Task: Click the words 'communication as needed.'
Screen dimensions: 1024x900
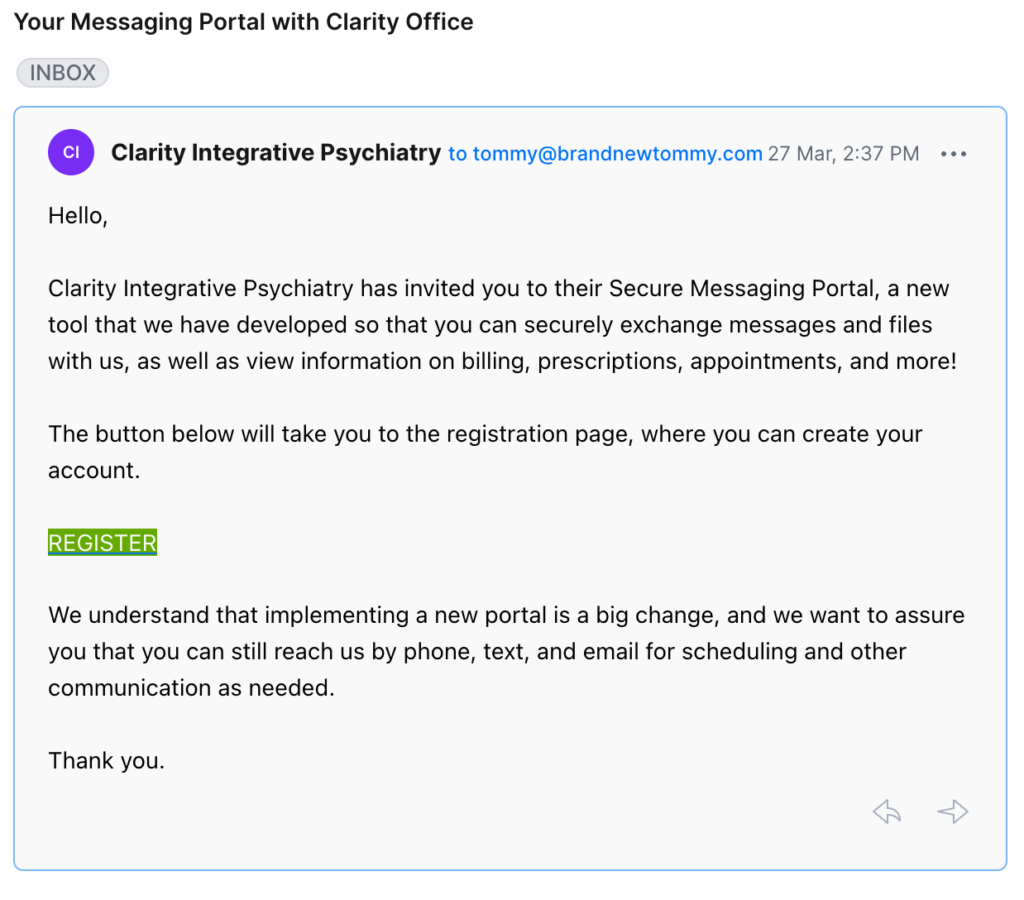Action: point(191,688)
